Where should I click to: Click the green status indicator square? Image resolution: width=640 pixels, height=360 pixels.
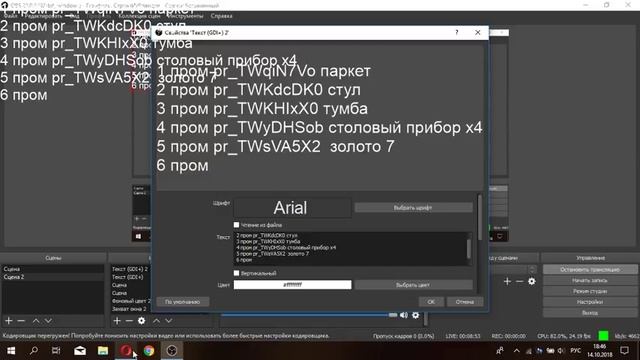603,336
